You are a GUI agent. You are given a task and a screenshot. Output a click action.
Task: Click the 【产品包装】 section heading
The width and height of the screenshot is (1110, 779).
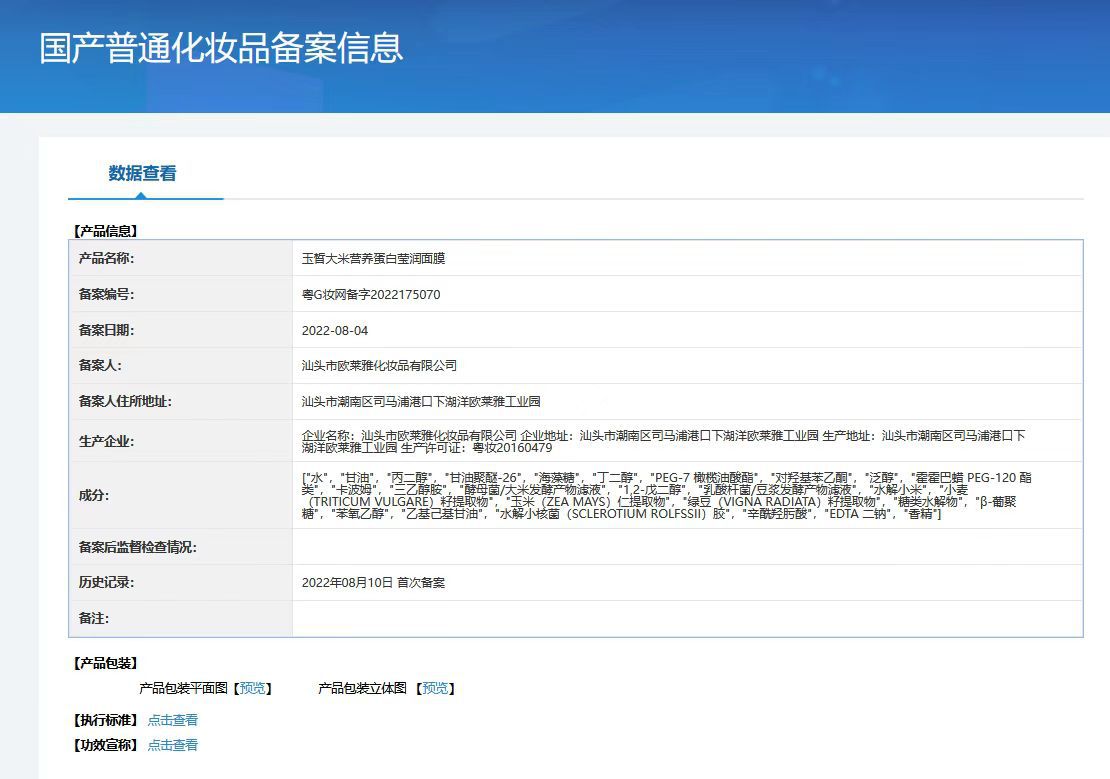tap(105, 664)
